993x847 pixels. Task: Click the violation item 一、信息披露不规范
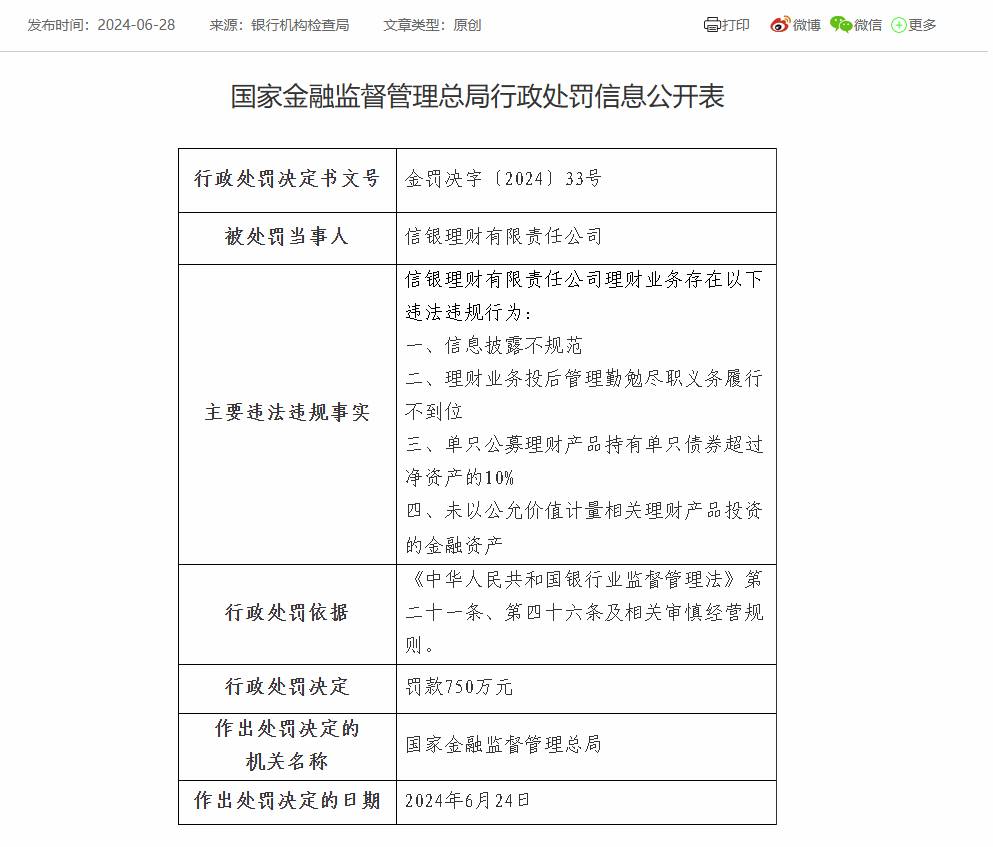[493, 346]
